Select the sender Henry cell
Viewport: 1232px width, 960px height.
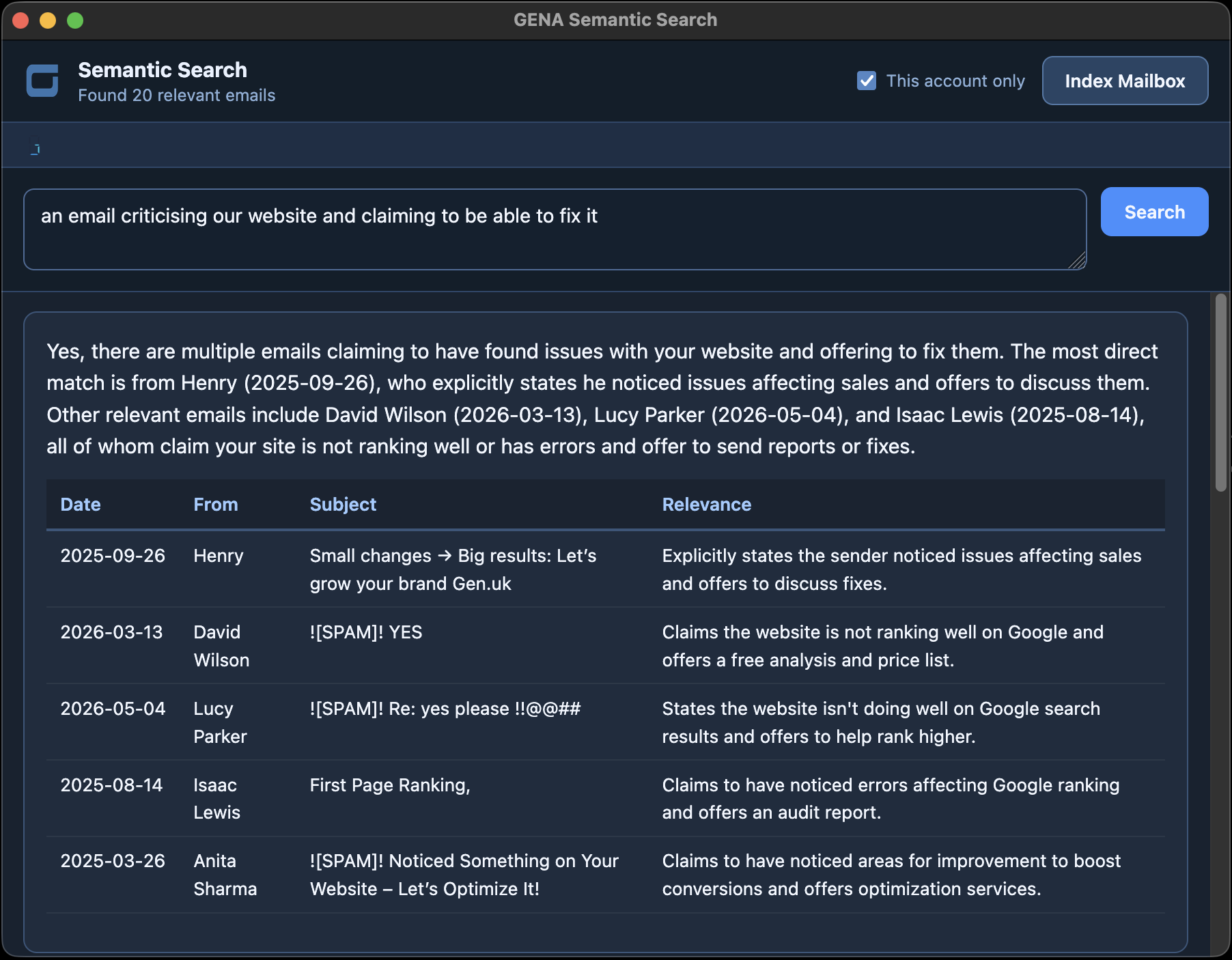(x=219, y=556)
